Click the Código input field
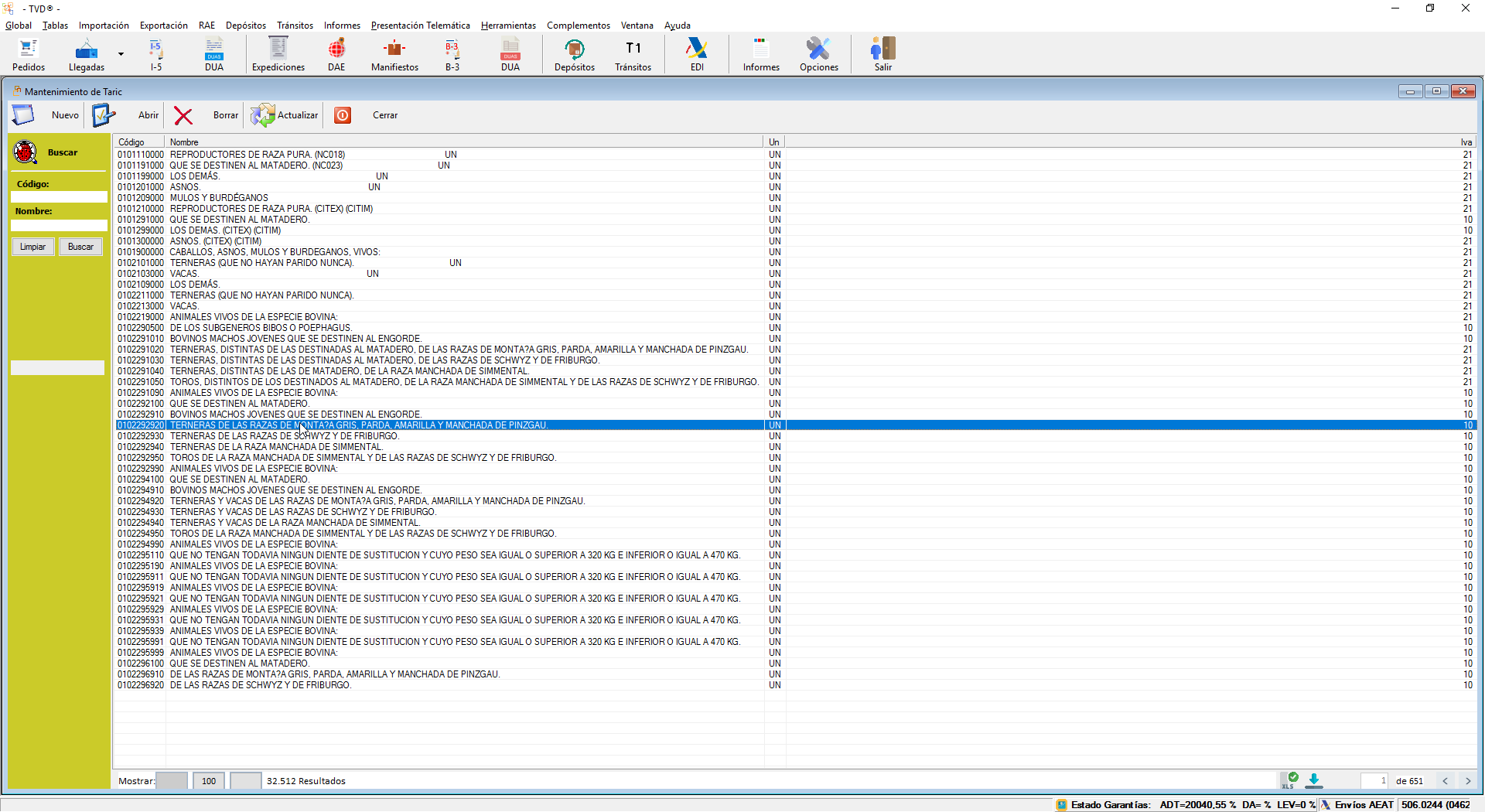The height and width of the screenshot is (812, 1485). [x=59, y=197]
